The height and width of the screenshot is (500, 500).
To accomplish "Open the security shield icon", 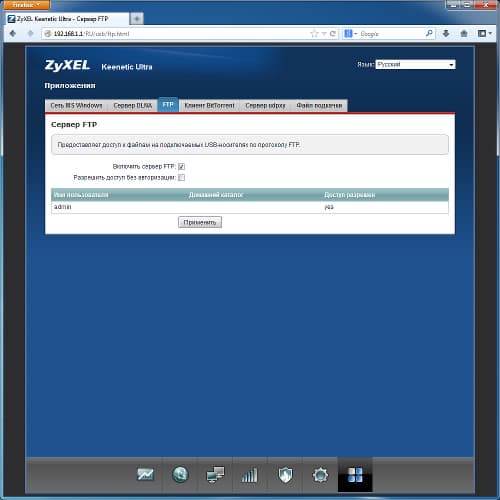I will click(x=285, y=475).
